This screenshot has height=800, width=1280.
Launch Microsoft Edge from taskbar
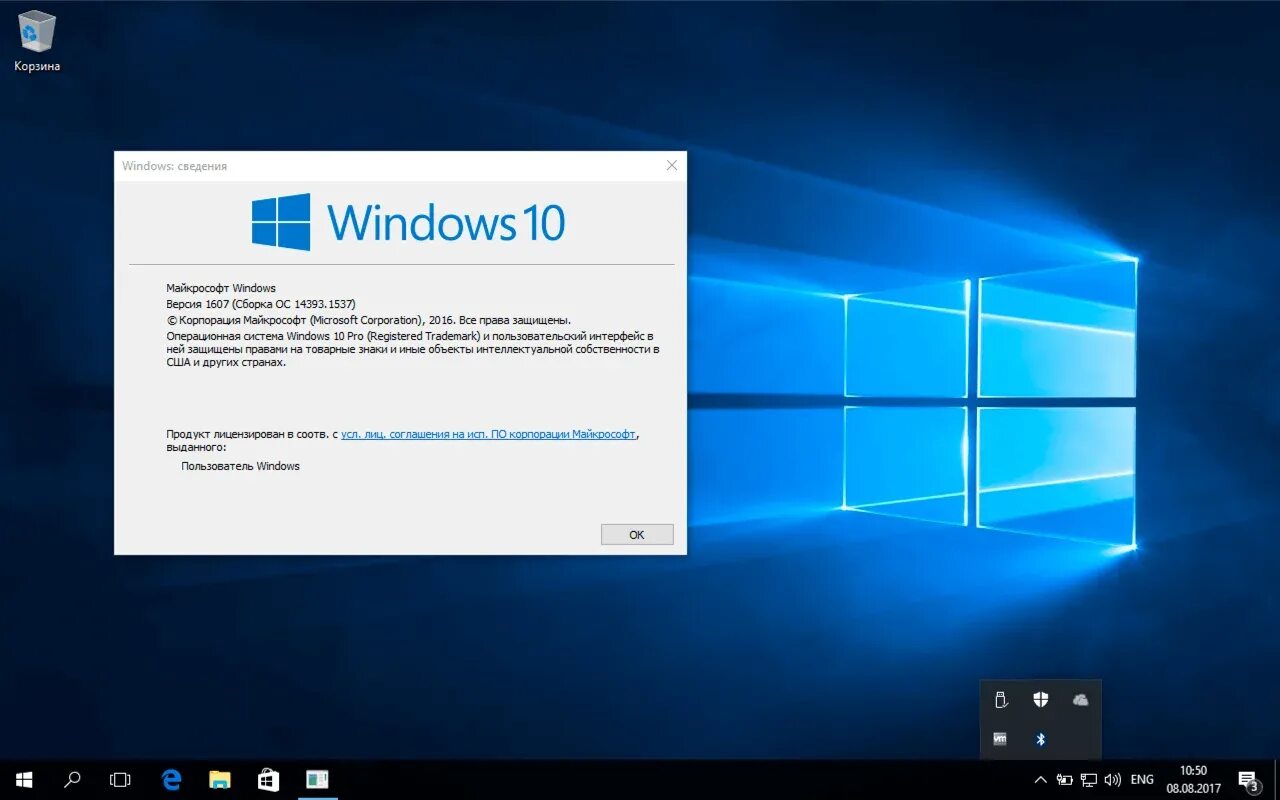point(171,779)
